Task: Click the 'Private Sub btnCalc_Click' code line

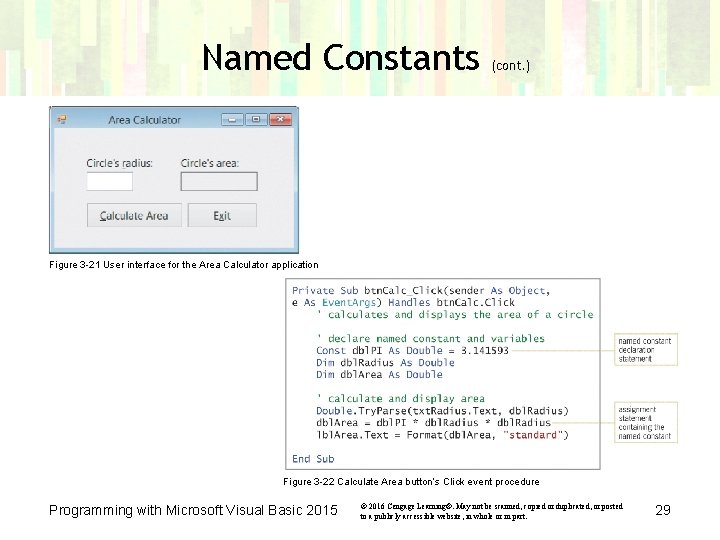Action: point(421,291)
